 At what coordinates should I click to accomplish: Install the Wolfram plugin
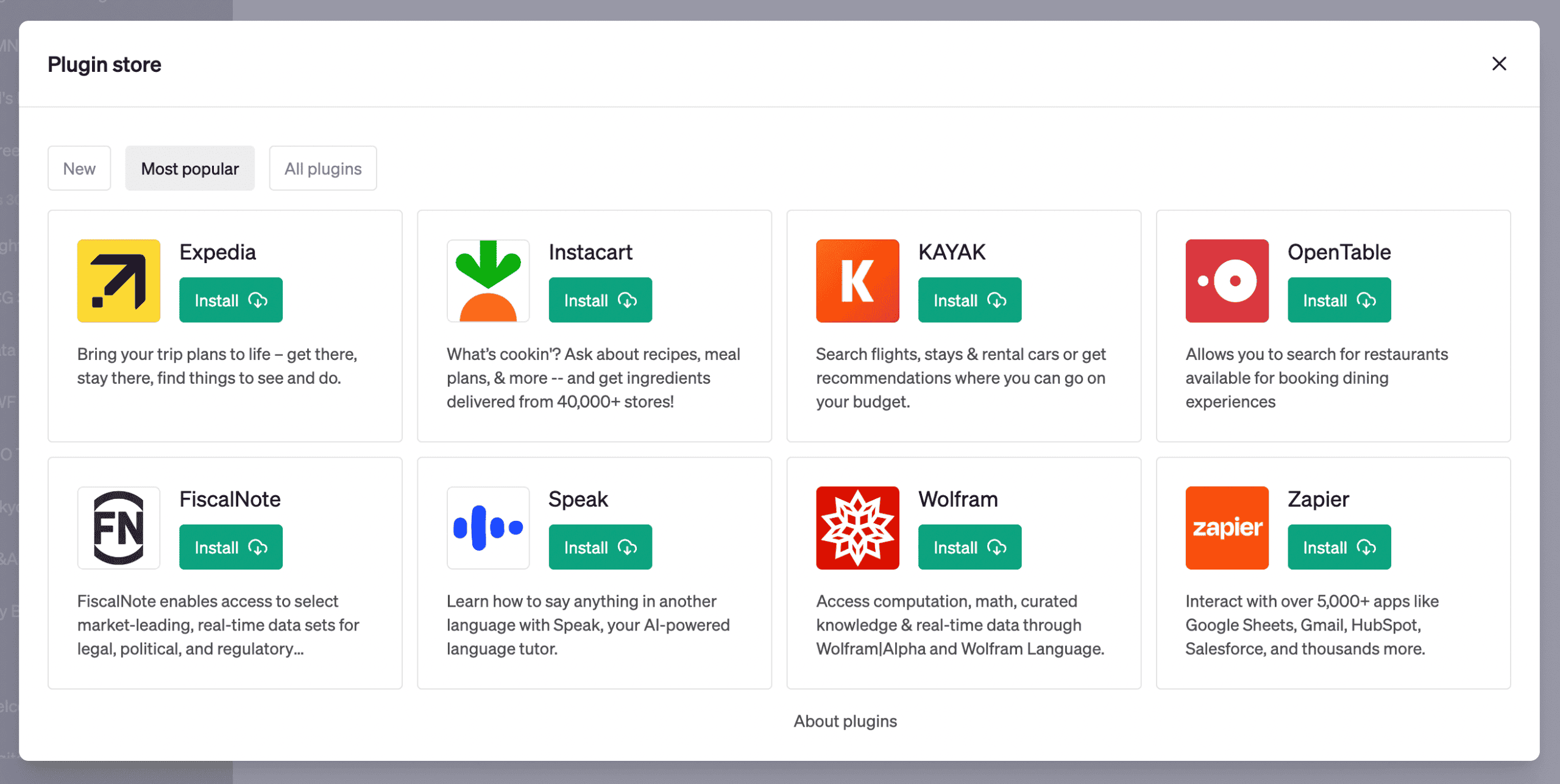(969, 547)
